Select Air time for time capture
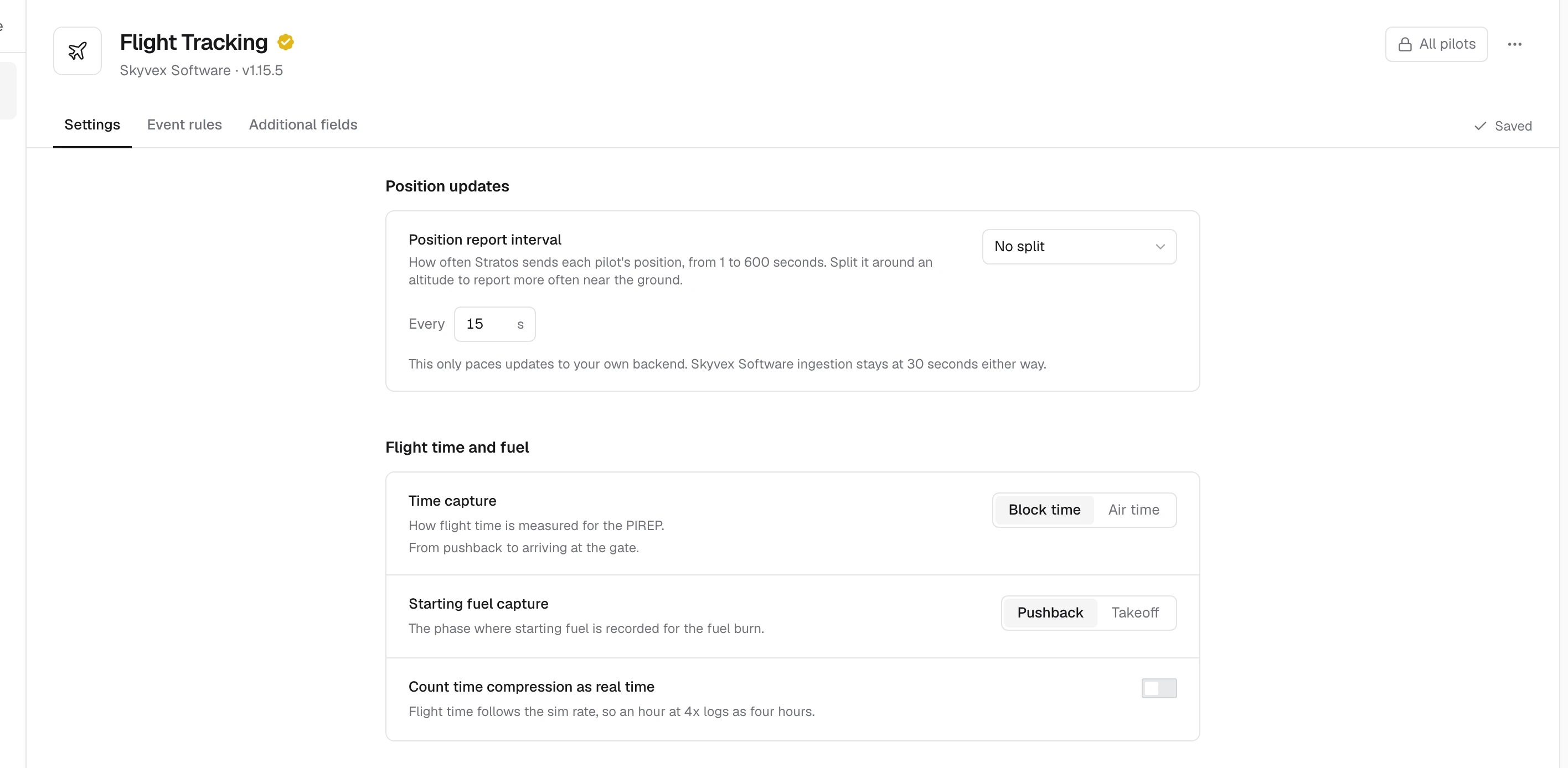 click(x=1133, y=510)
